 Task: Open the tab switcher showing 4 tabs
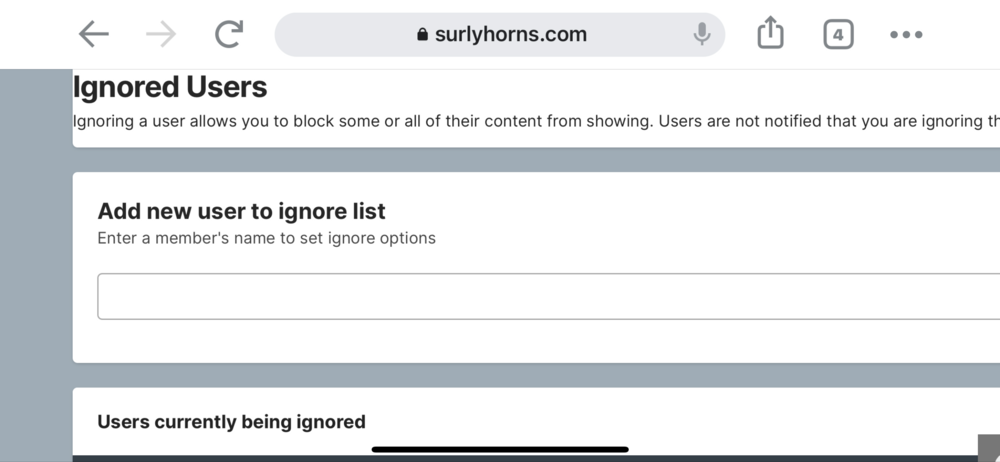point(838,35)
